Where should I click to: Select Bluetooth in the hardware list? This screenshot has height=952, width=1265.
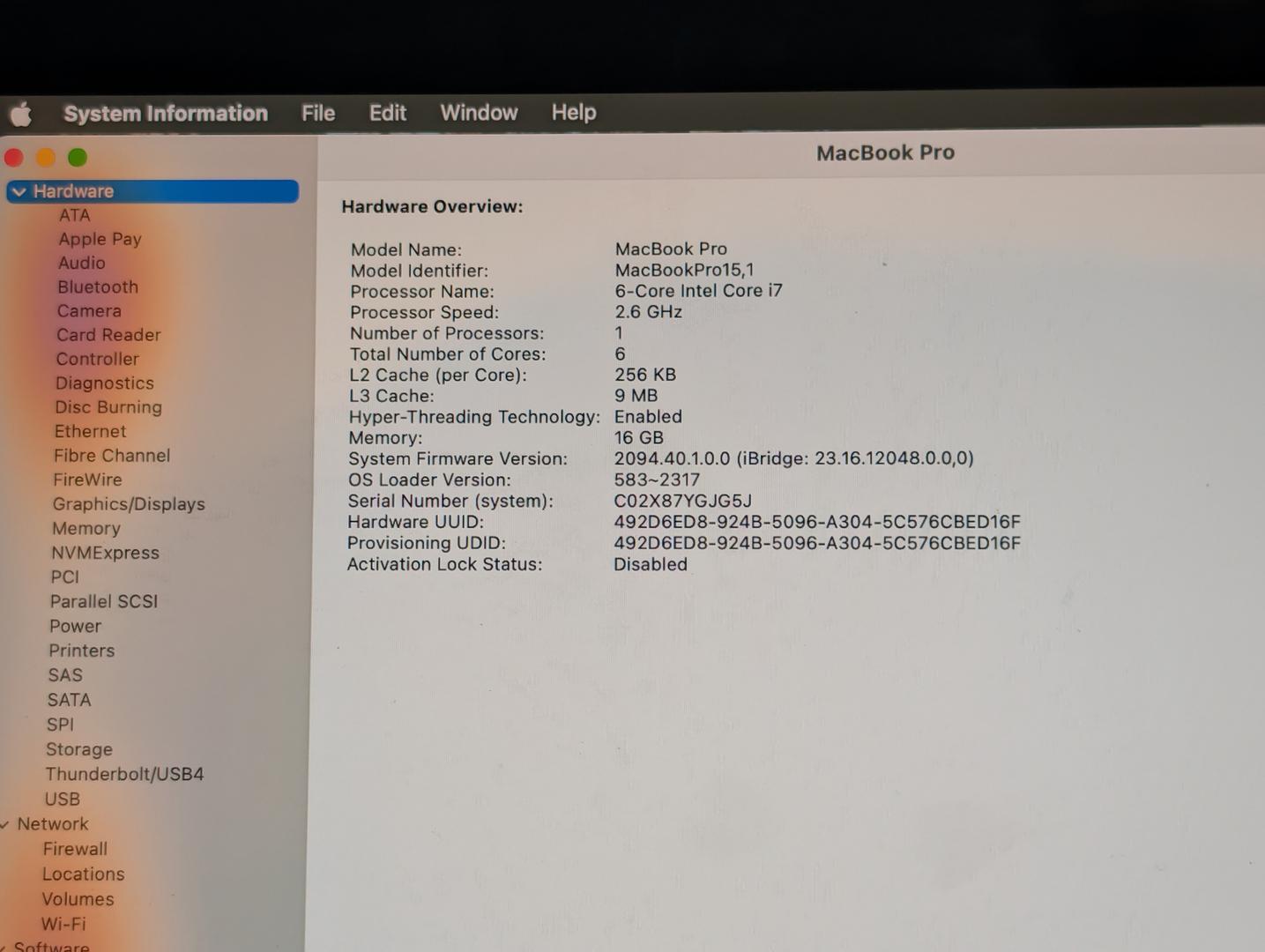(98, 287)
